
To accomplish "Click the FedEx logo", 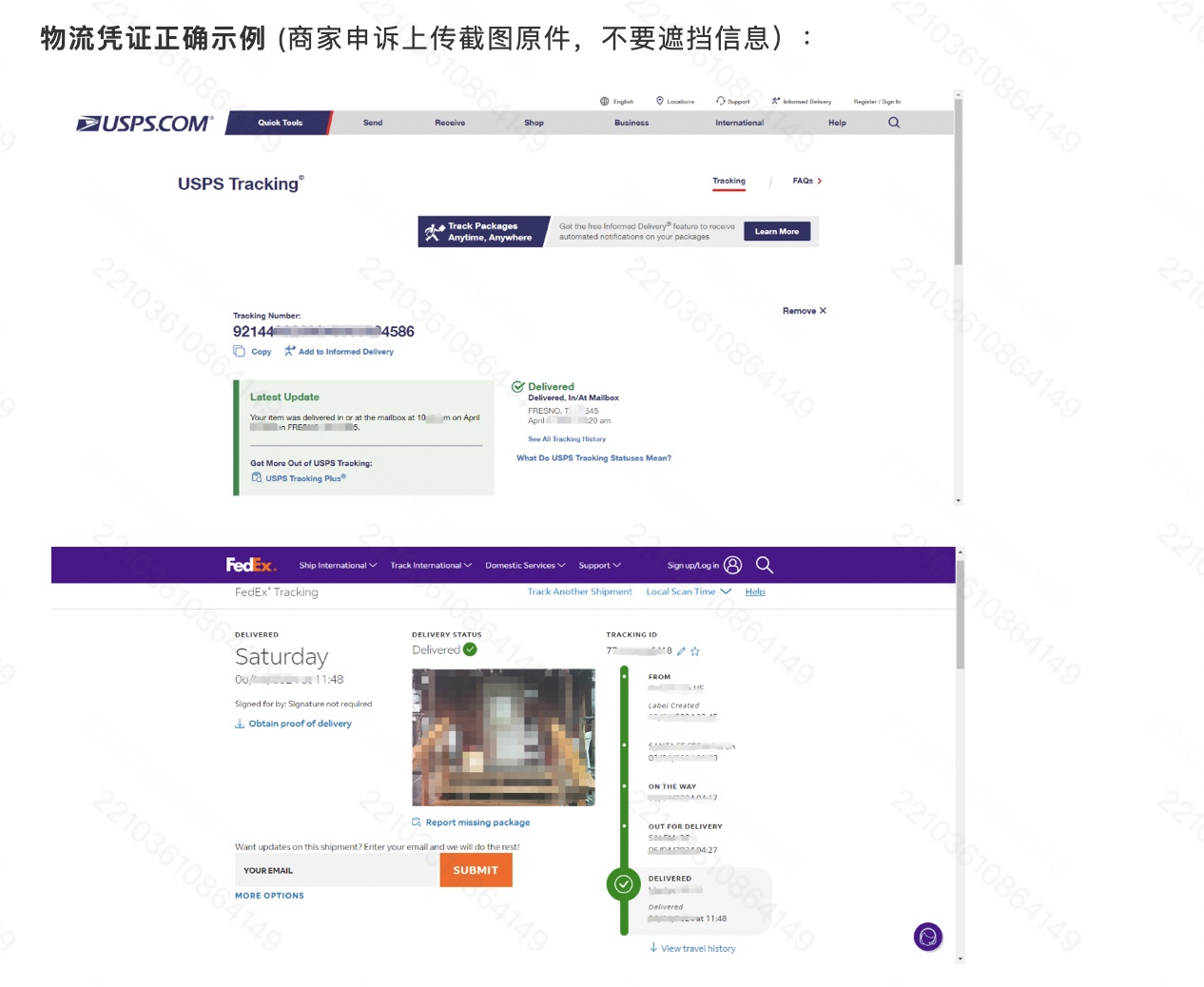I will pos(251,565).
